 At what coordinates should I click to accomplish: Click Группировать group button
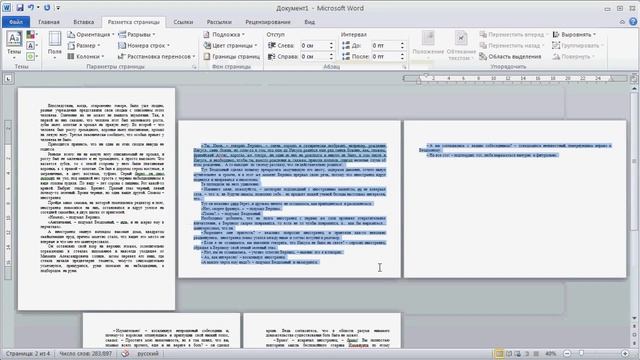pos(578,46)
